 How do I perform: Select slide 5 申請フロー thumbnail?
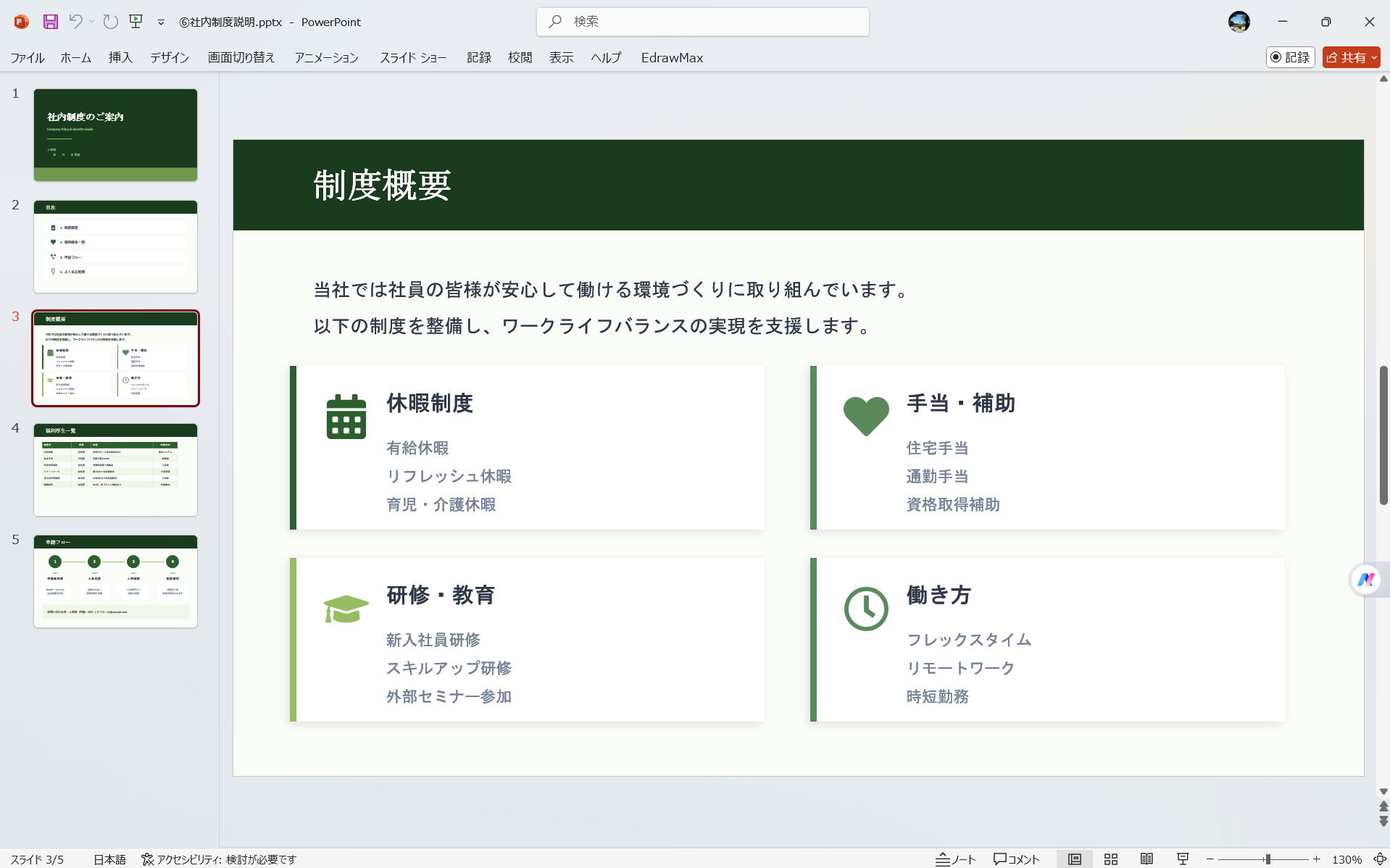(x=115, y=581)
